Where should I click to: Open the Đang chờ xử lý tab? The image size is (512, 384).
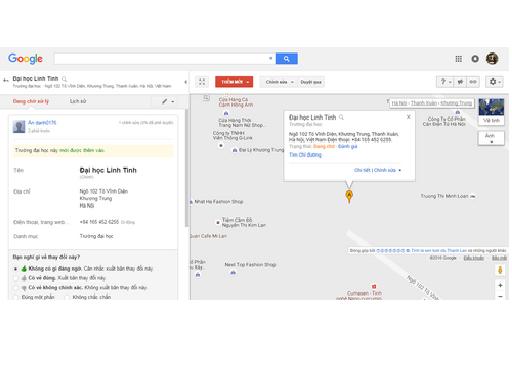pos(31,101)
